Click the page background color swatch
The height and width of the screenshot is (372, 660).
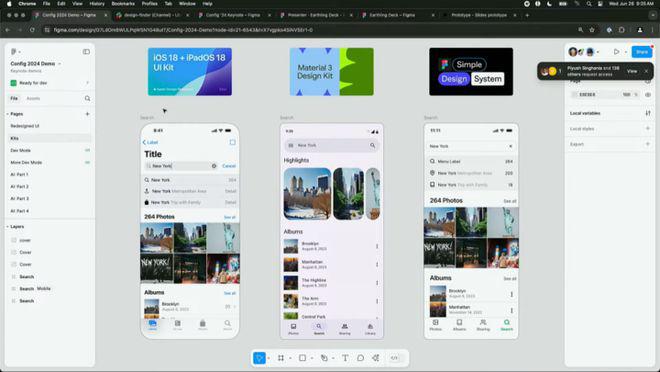[574, 95]
